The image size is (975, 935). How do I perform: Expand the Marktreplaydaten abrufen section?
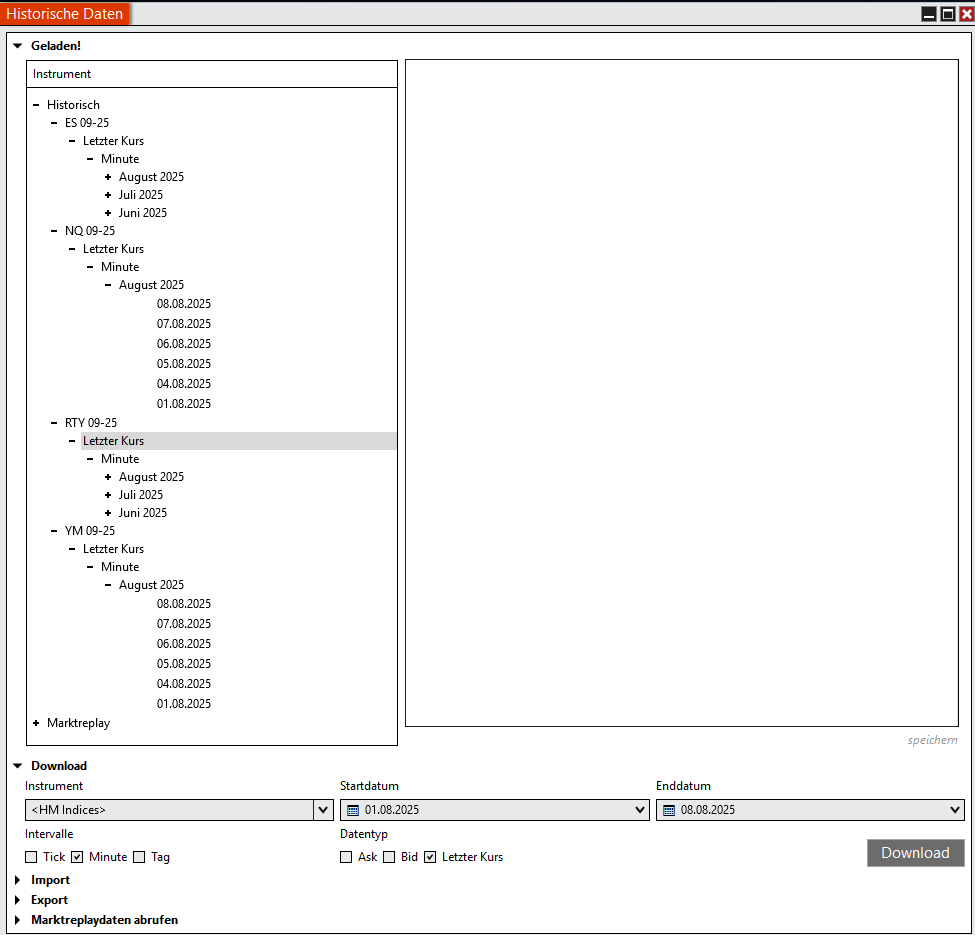[17, 920]
